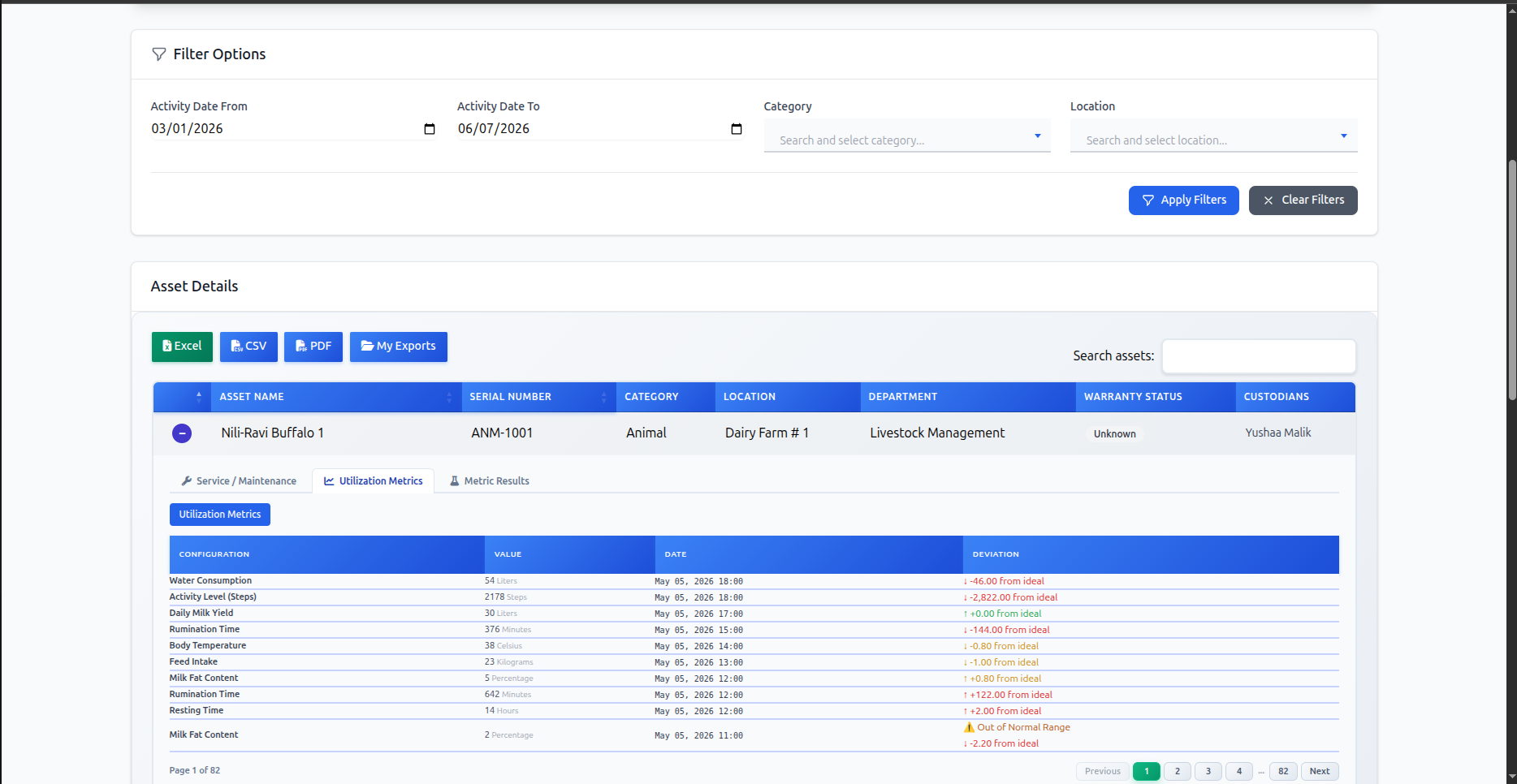This screenshot has height=784, width=1517.
Task: Click asset name Nili-Ravi Buffalo 1
Action: [x=273, y=433]
